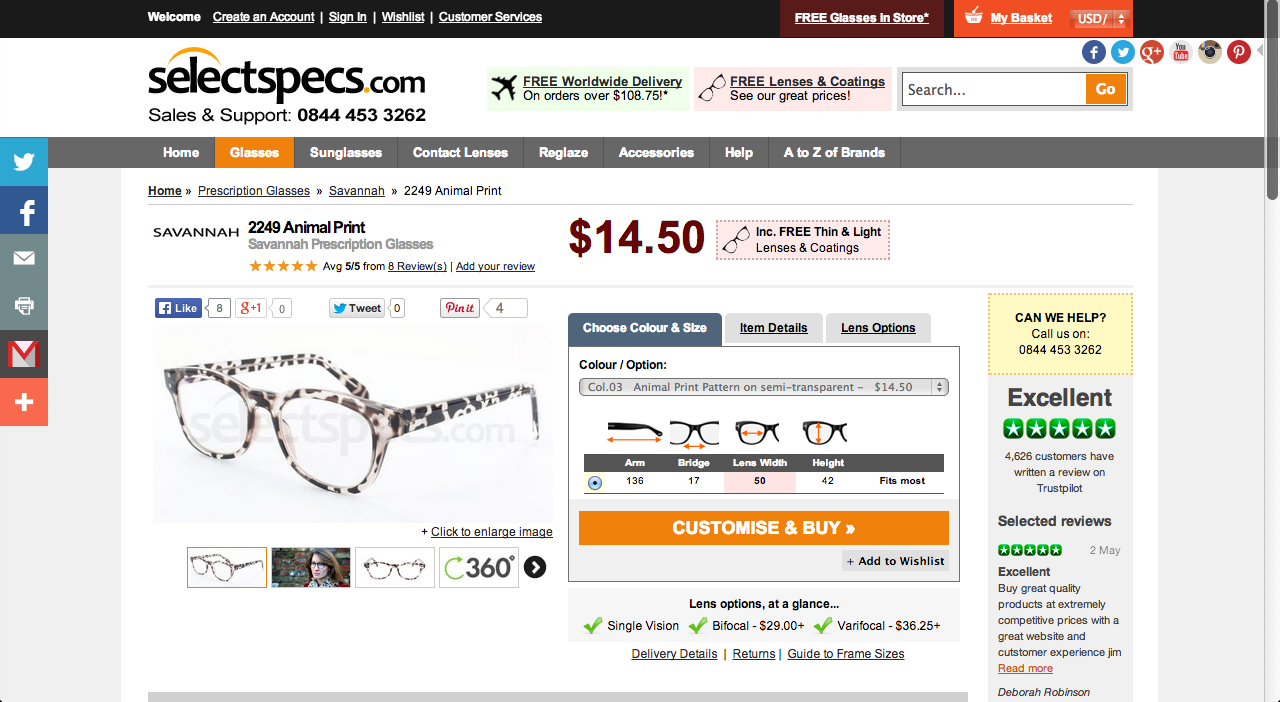Open the USD currency selector

coord(1100,19)
